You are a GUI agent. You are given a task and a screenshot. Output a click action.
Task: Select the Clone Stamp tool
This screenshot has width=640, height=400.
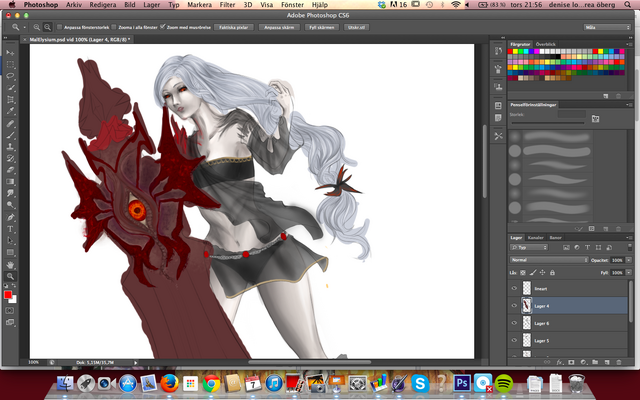[10, 147]
